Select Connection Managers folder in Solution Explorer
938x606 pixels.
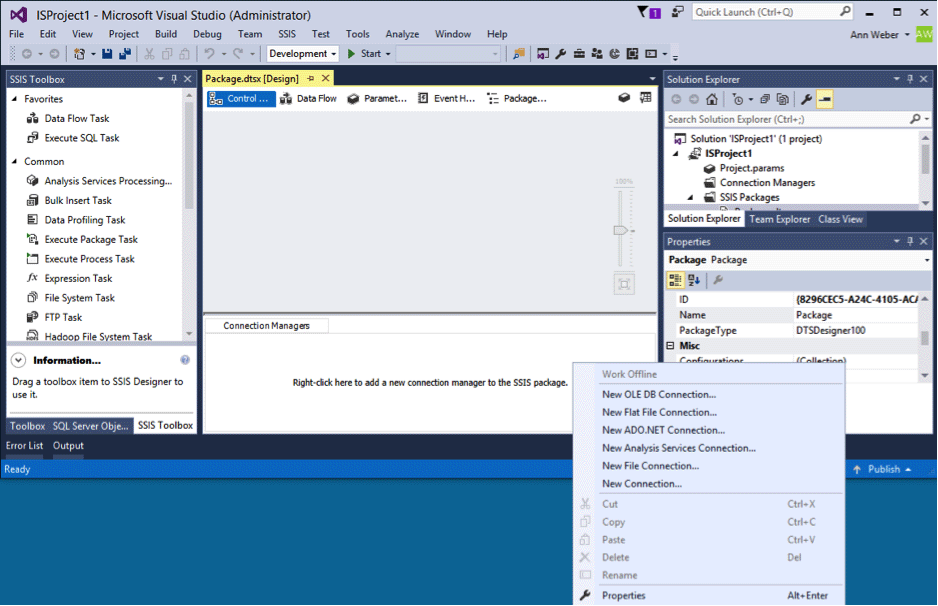(x=767, y=183)
